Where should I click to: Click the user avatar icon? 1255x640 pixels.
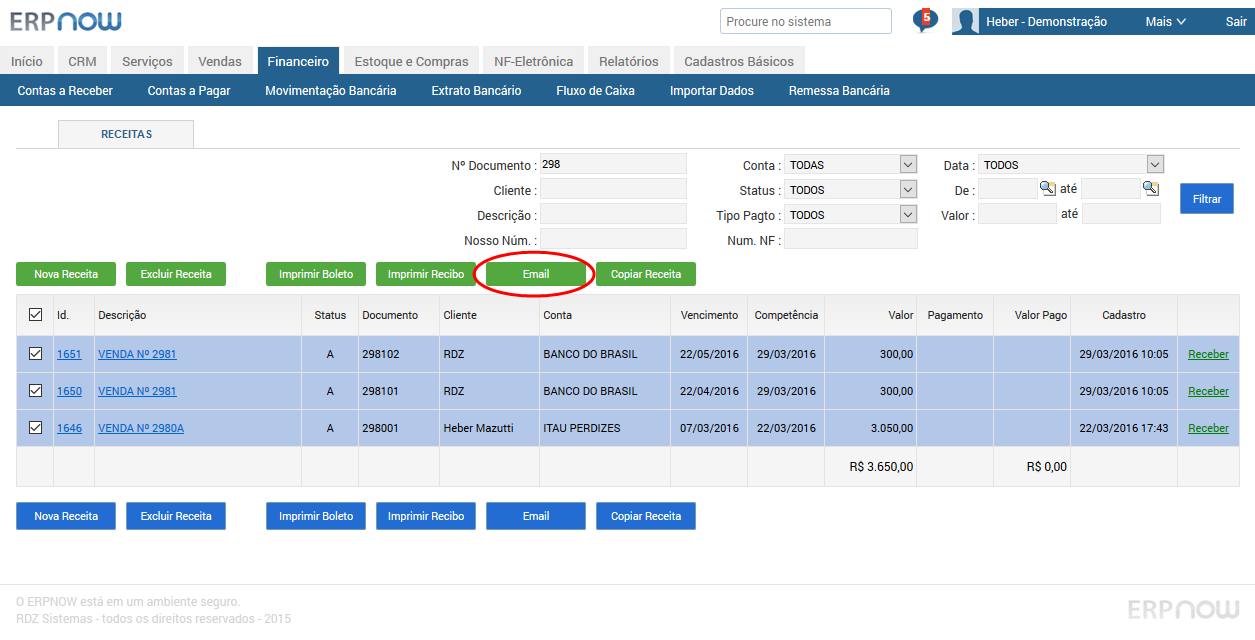coord(965,21)
